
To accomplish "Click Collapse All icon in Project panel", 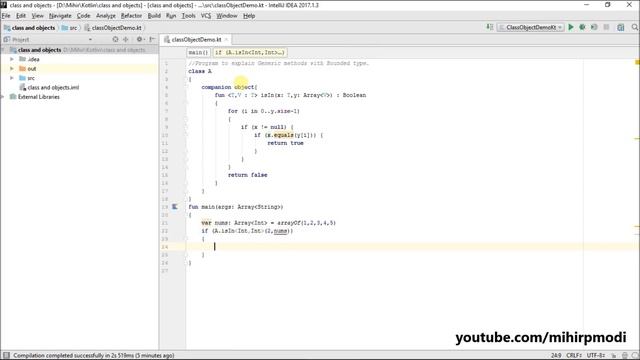I will [x=126, y=39].
